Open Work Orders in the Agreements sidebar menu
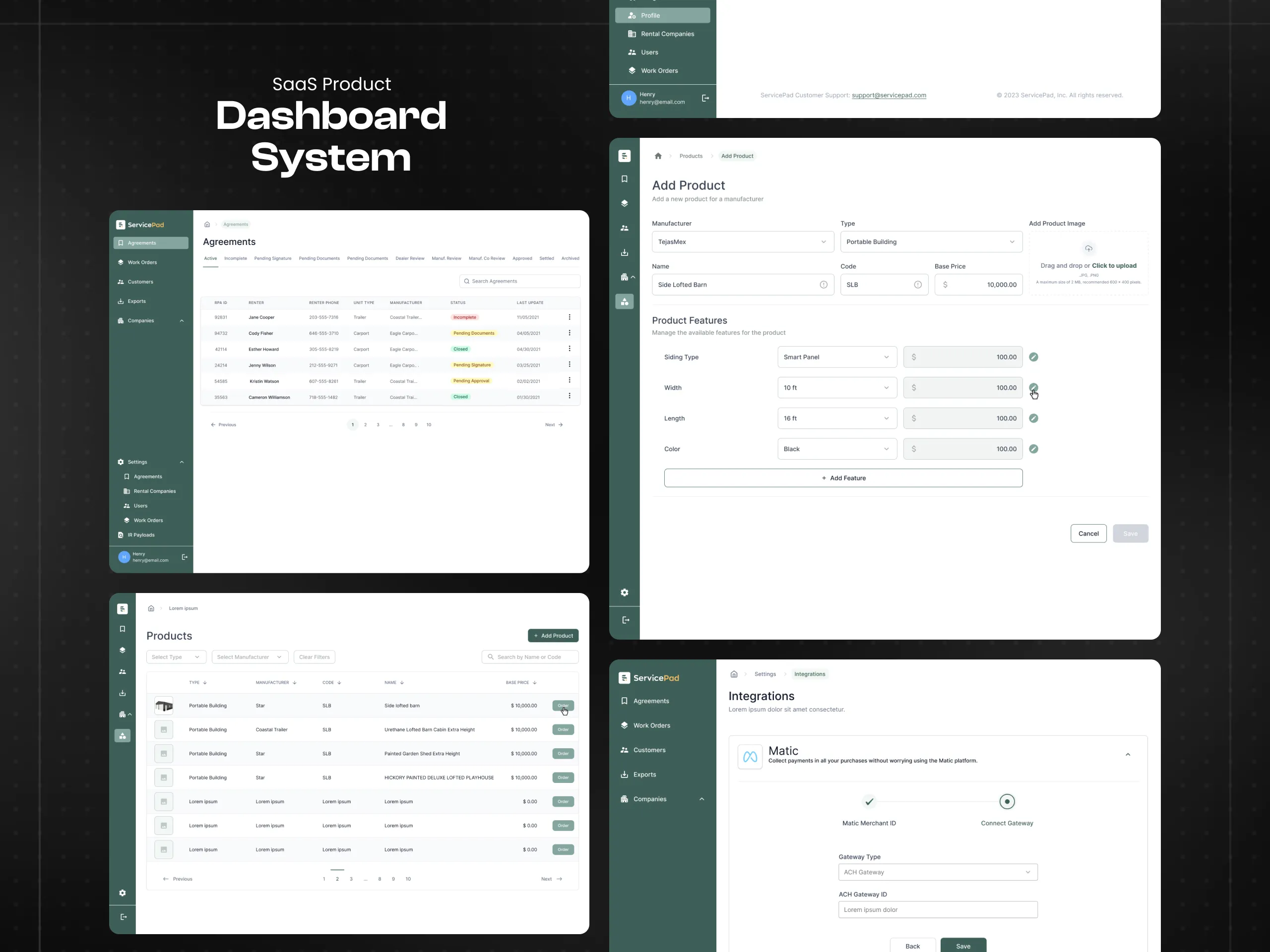The width and height of the screenshot is (1270, 952). click(142, 262)
